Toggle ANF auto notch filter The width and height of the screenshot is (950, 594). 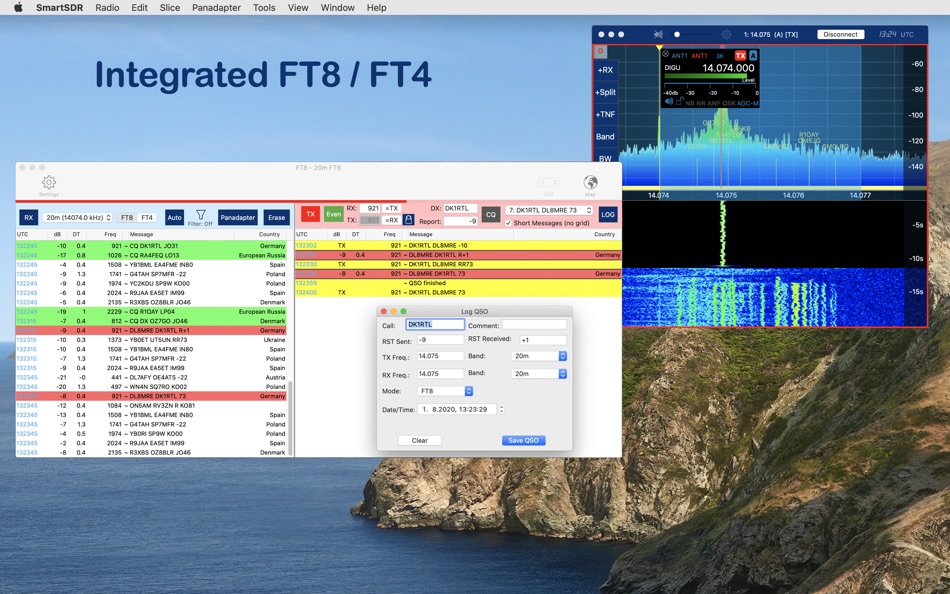[x=714, y=103]
